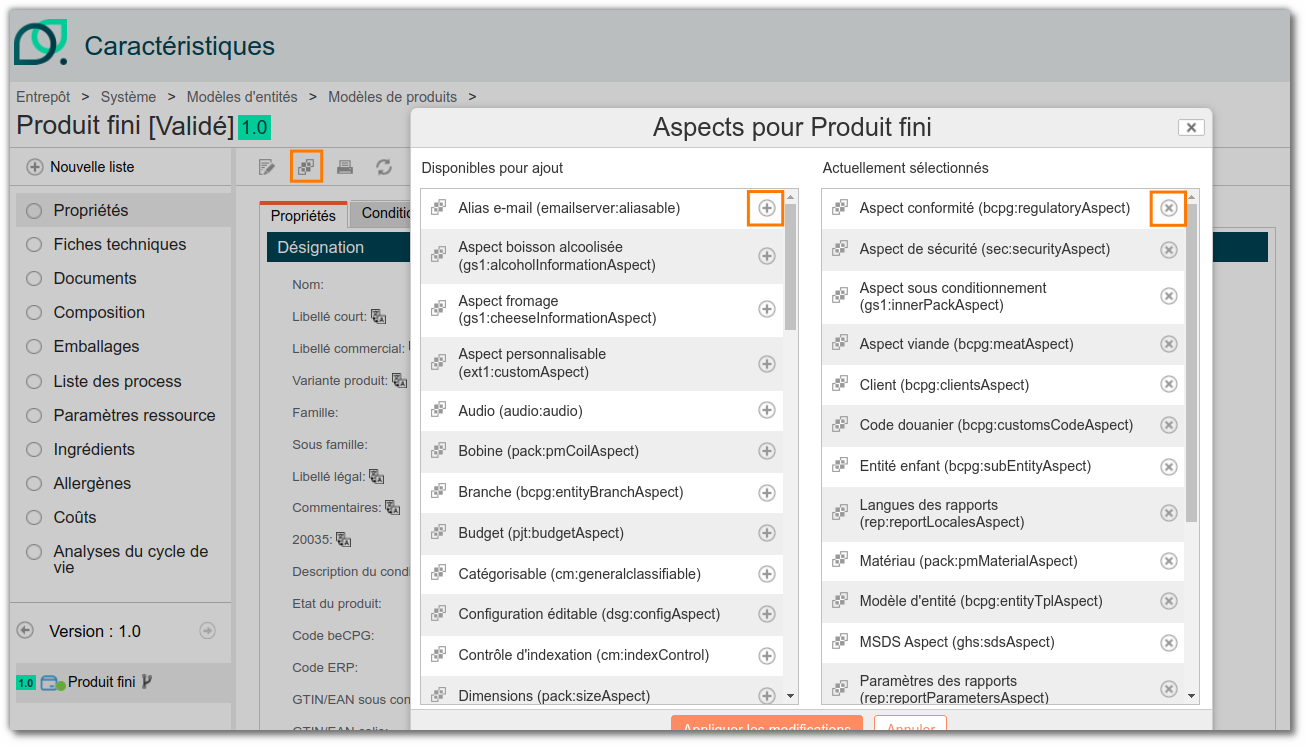This screenshot has width=1306, height=746.
Task: Close the Aspects pour Produit fini dialog
Action: click(x=1191, y=127)
